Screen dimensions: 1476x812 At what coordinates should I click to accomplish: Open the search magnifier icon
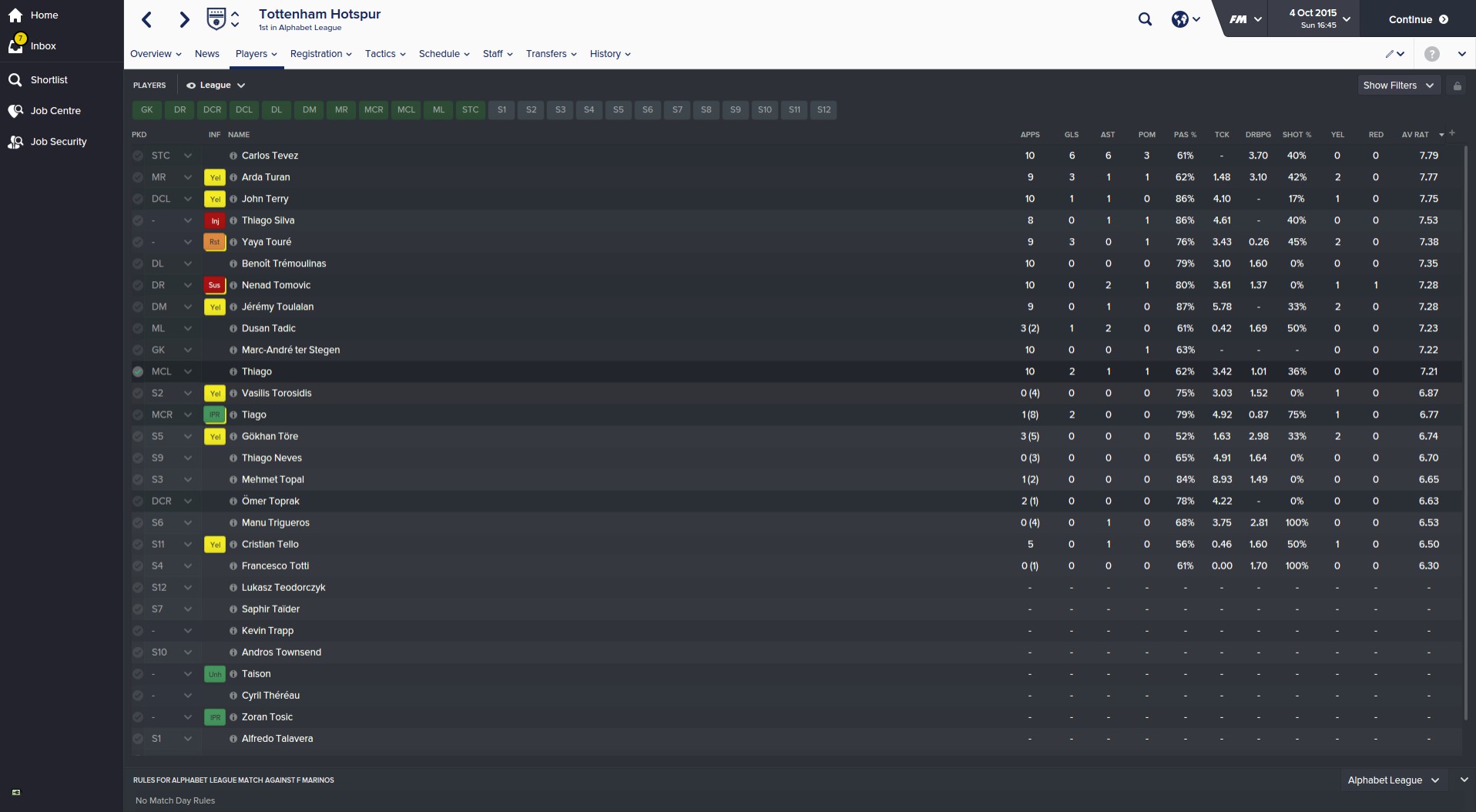pyautogui.click(x=1145, y=20)
